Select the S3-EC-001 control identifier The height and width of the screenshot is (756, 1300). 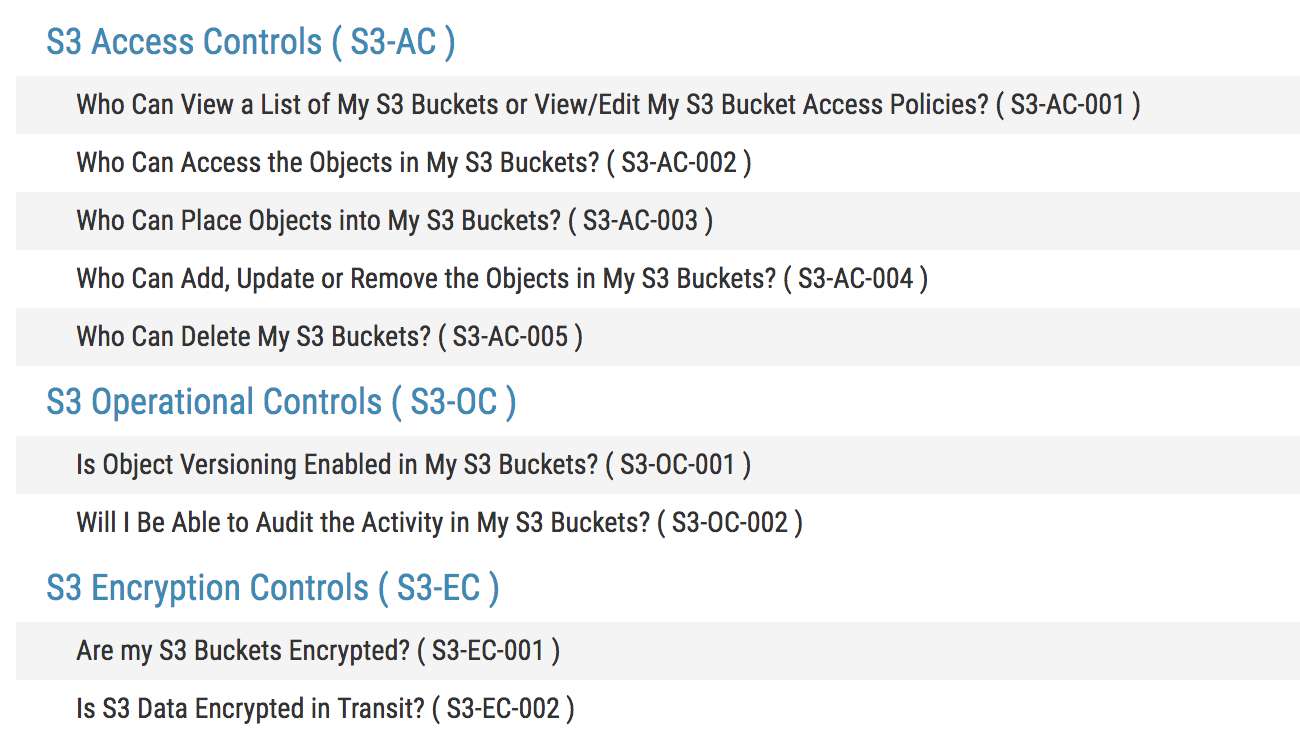(x=488, y=651)
